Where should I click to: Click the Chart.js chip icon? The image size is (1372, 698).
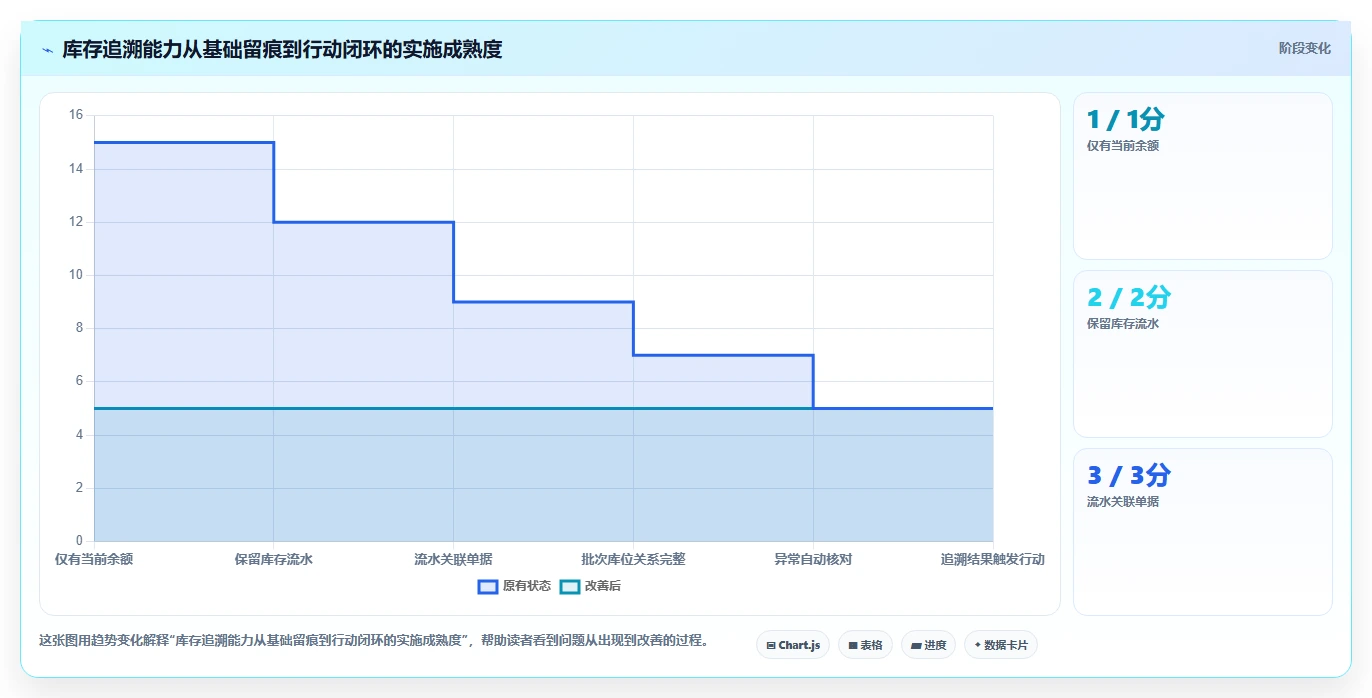pyautogui.click(x=771, y=646)
